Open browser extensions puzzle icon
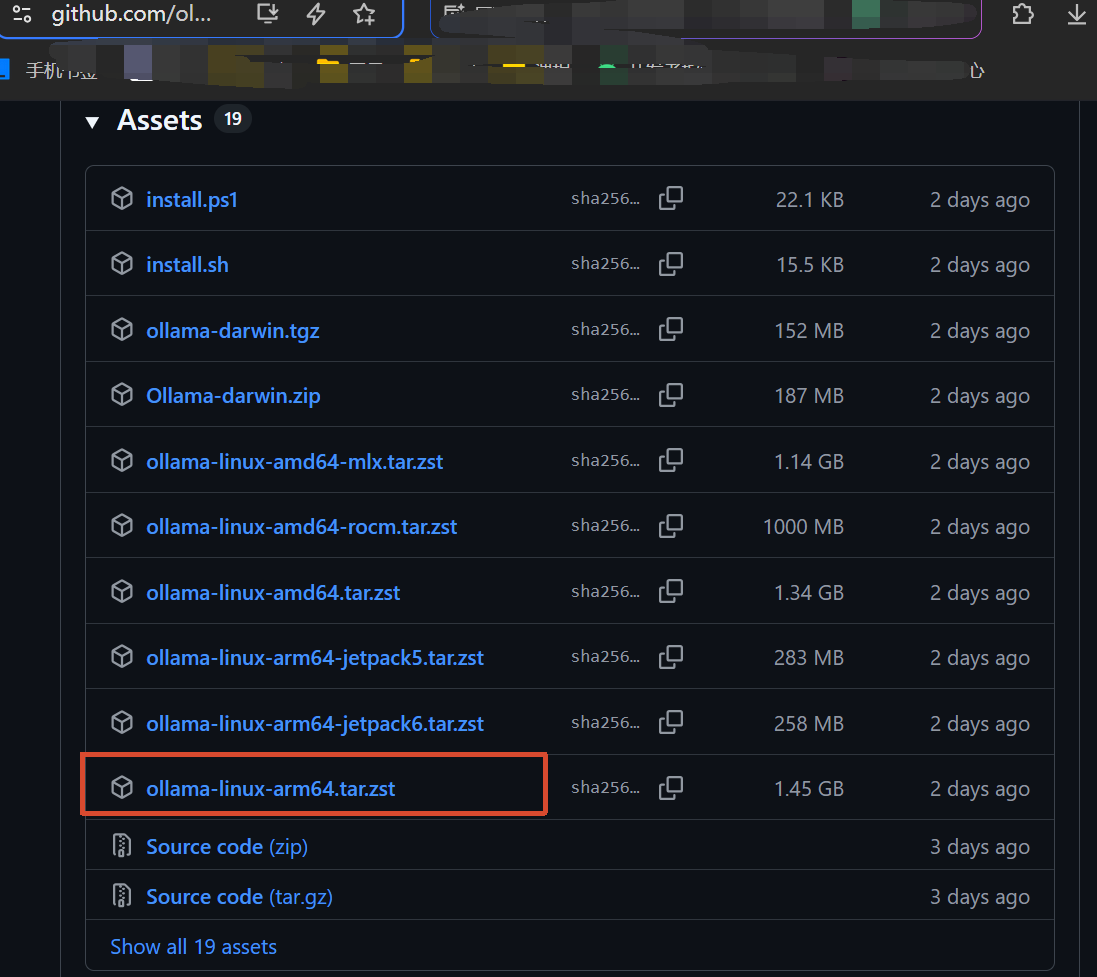This screenshot has width=1097, height=977. pyautogui.click(x=1023, y=14)
